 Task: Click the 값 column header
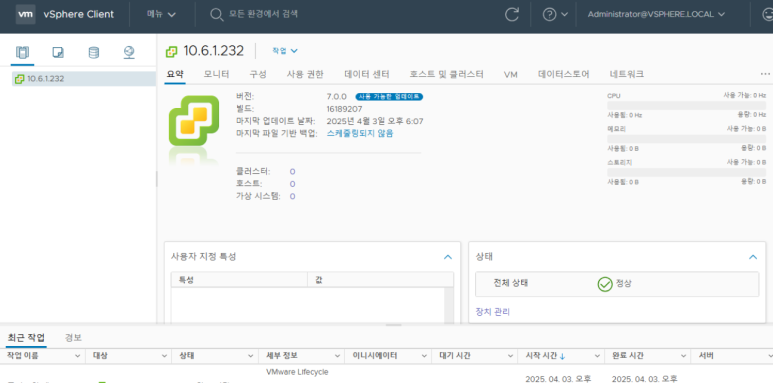pyautogui.click(x=380, y=279)
